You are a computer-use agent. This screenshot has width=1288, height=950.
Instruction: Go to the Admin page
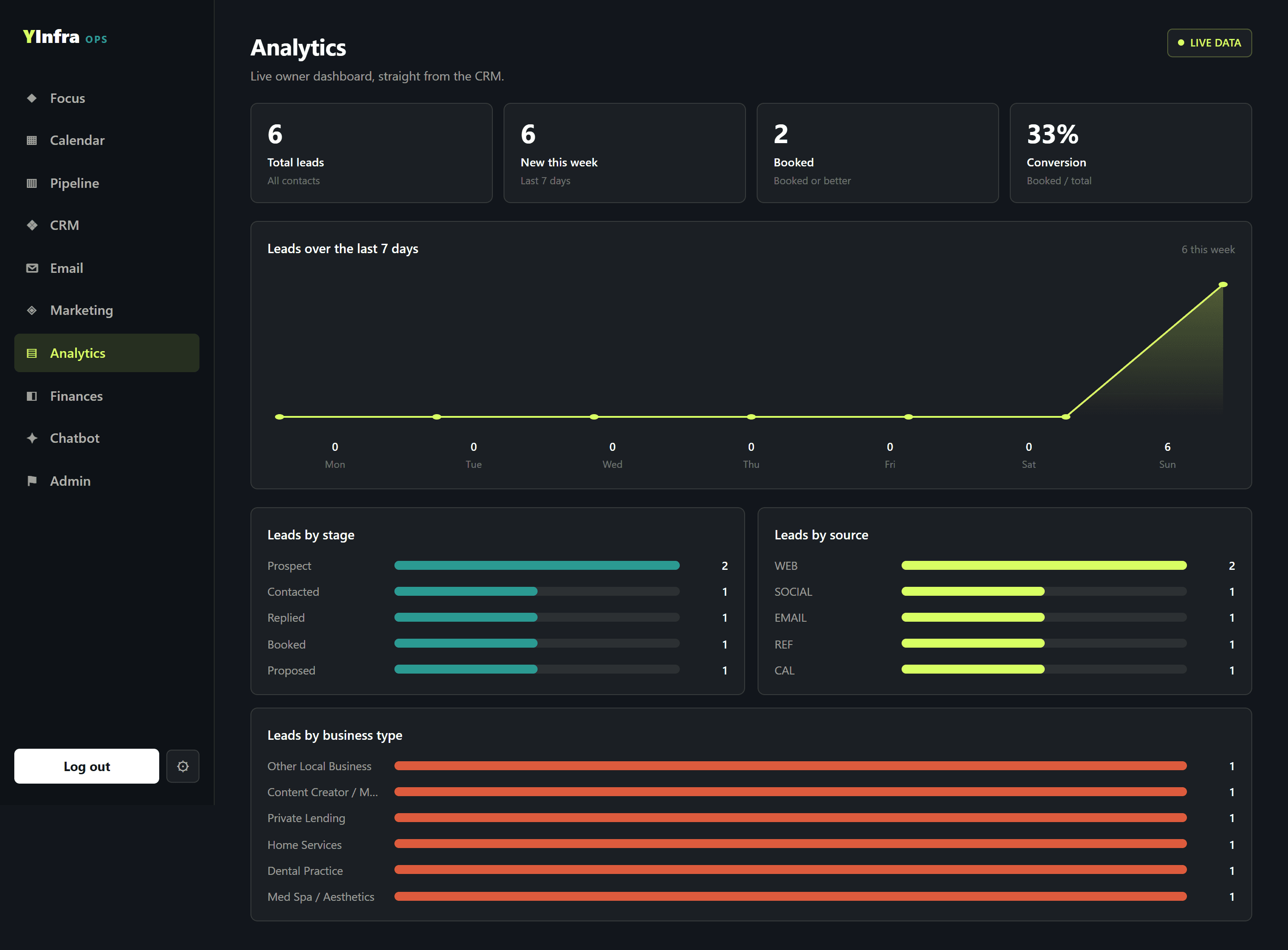(107, 481)
